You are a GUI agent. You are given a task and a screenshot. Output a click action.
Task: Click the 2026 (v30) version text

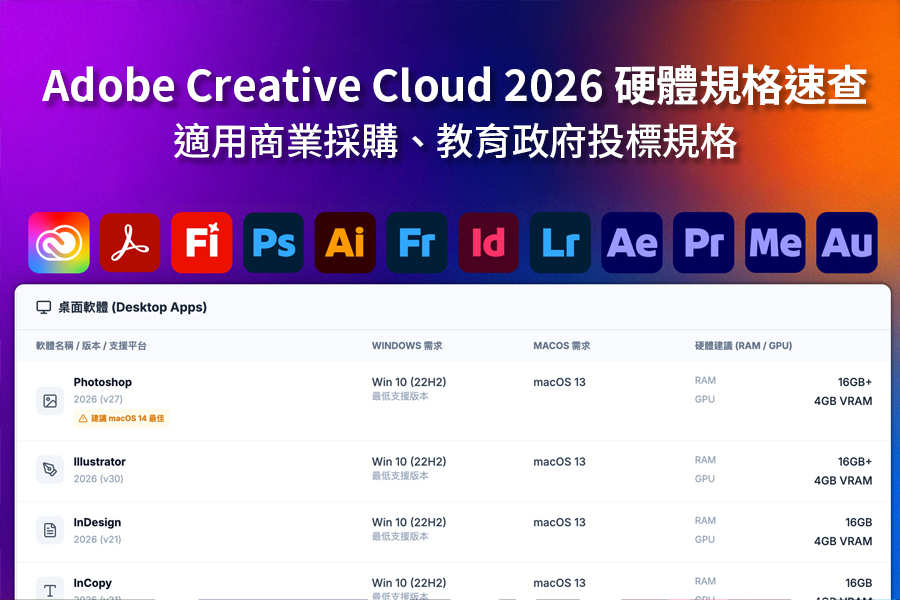[x=98, y=478]
